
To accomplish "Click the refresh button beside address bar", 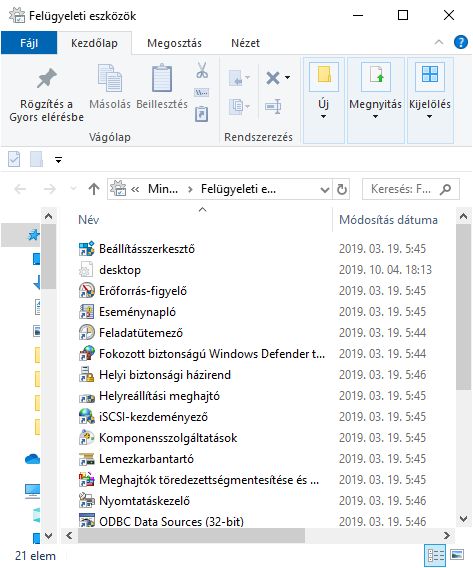I will tap(342, 189).
